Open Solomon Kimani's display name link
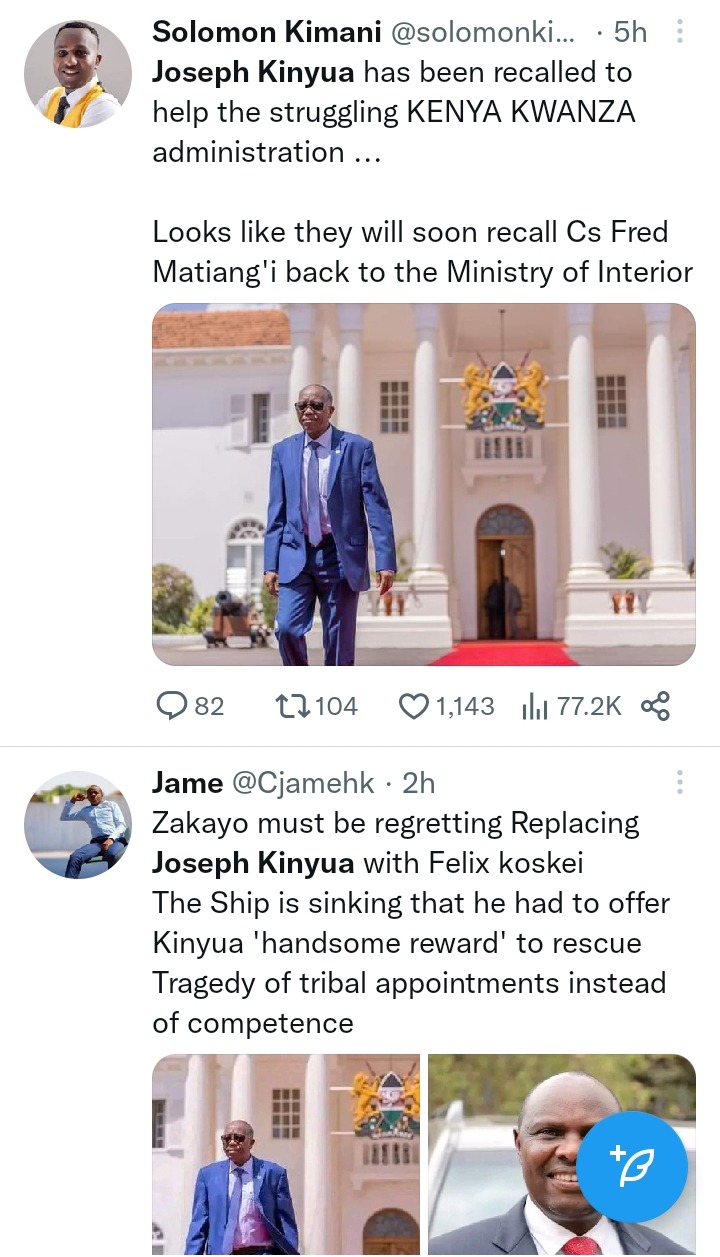Screen dimensions: 720x1257 click(x=266, y=33)
